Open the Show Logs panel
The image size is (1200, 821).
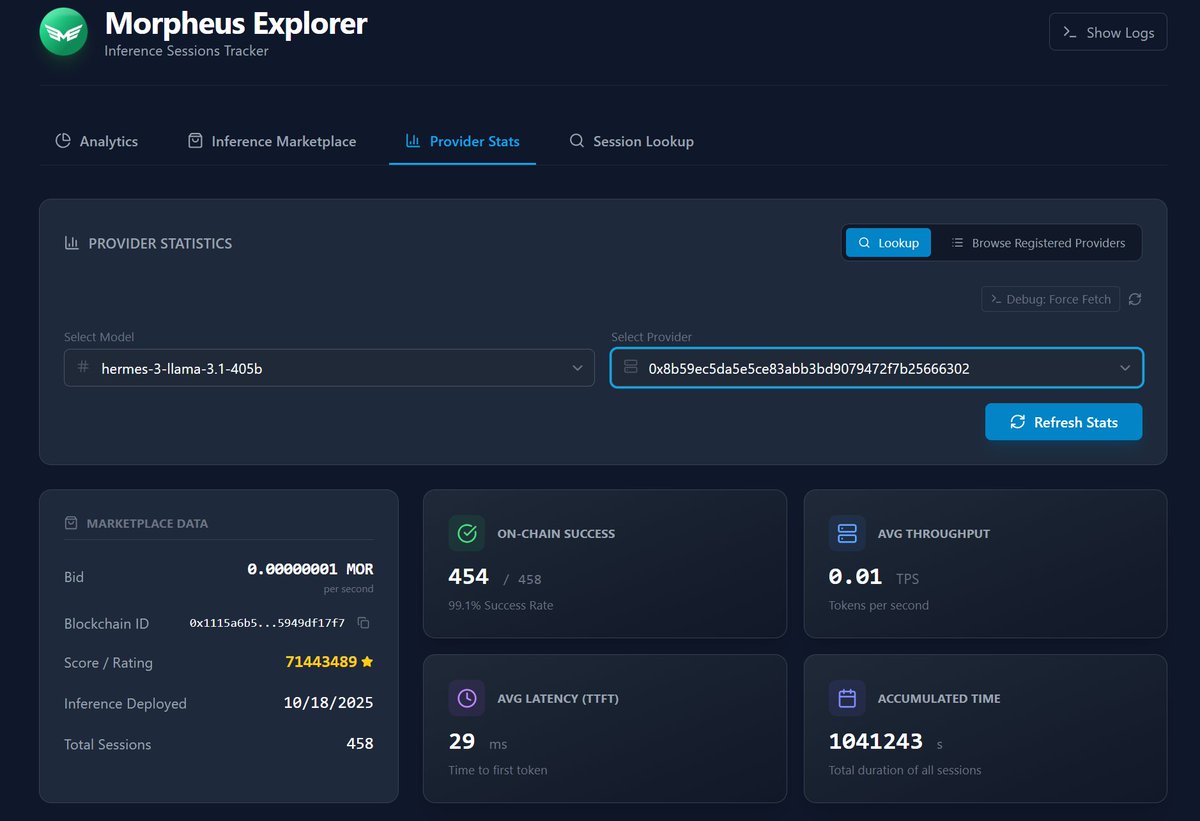coord(1108,32)
